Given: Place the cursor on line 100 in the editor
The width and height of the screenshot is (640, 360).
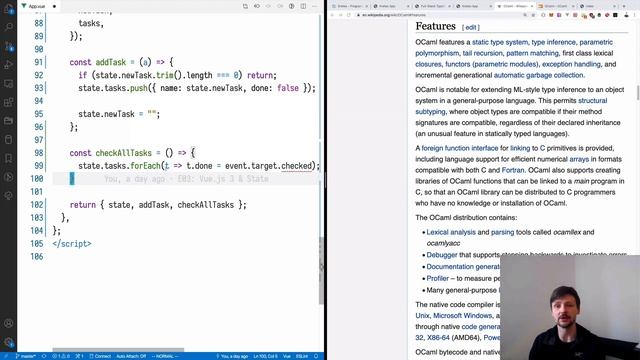Looking at the screenshot, I should tap(186, 179).
